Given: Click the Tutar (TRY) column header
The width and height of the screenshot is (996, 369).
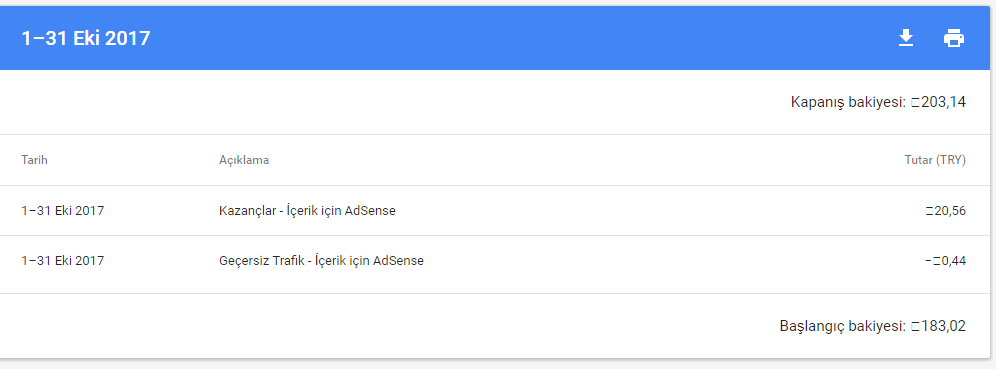Looking at the screenshot, I should coord(935,160).
